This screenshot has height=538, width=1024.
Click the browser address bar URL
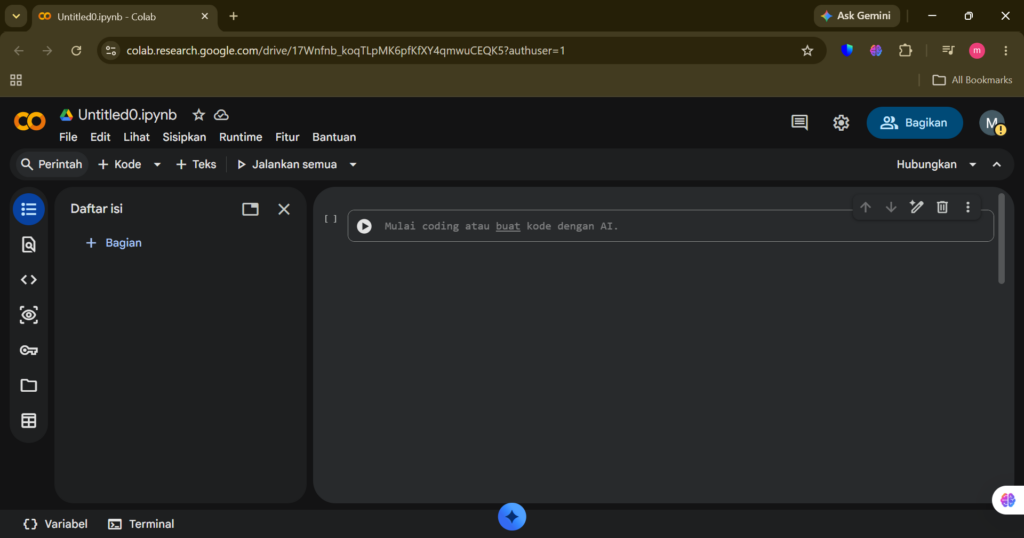pos(346,50)
